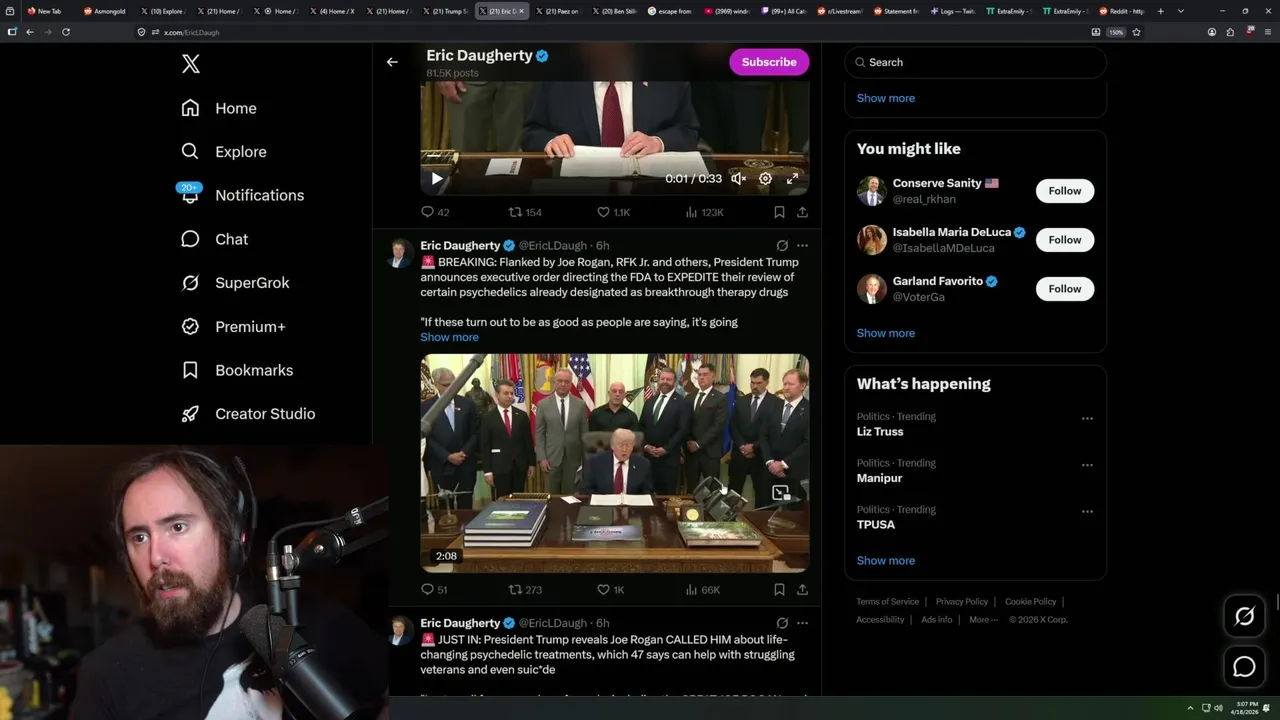Open Premium+ in the sidebar
The height and width of the screenshot is (720, 1280).
pos(234,327)
